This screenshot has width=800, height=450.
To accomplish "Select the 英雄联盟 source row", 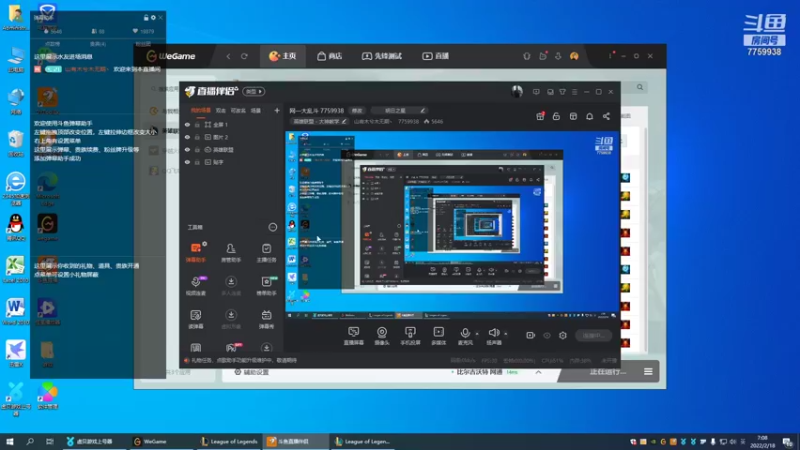I will coord(232,150).
